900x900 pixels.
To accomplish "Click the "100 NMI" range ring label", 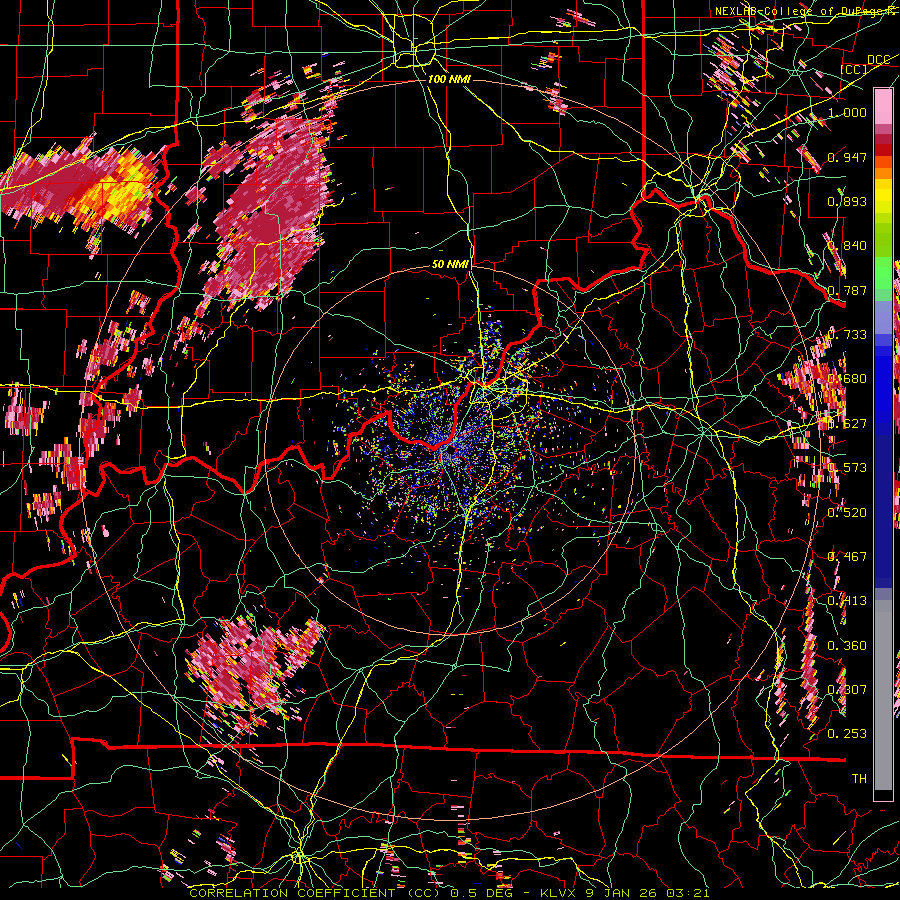I will 449,79.
